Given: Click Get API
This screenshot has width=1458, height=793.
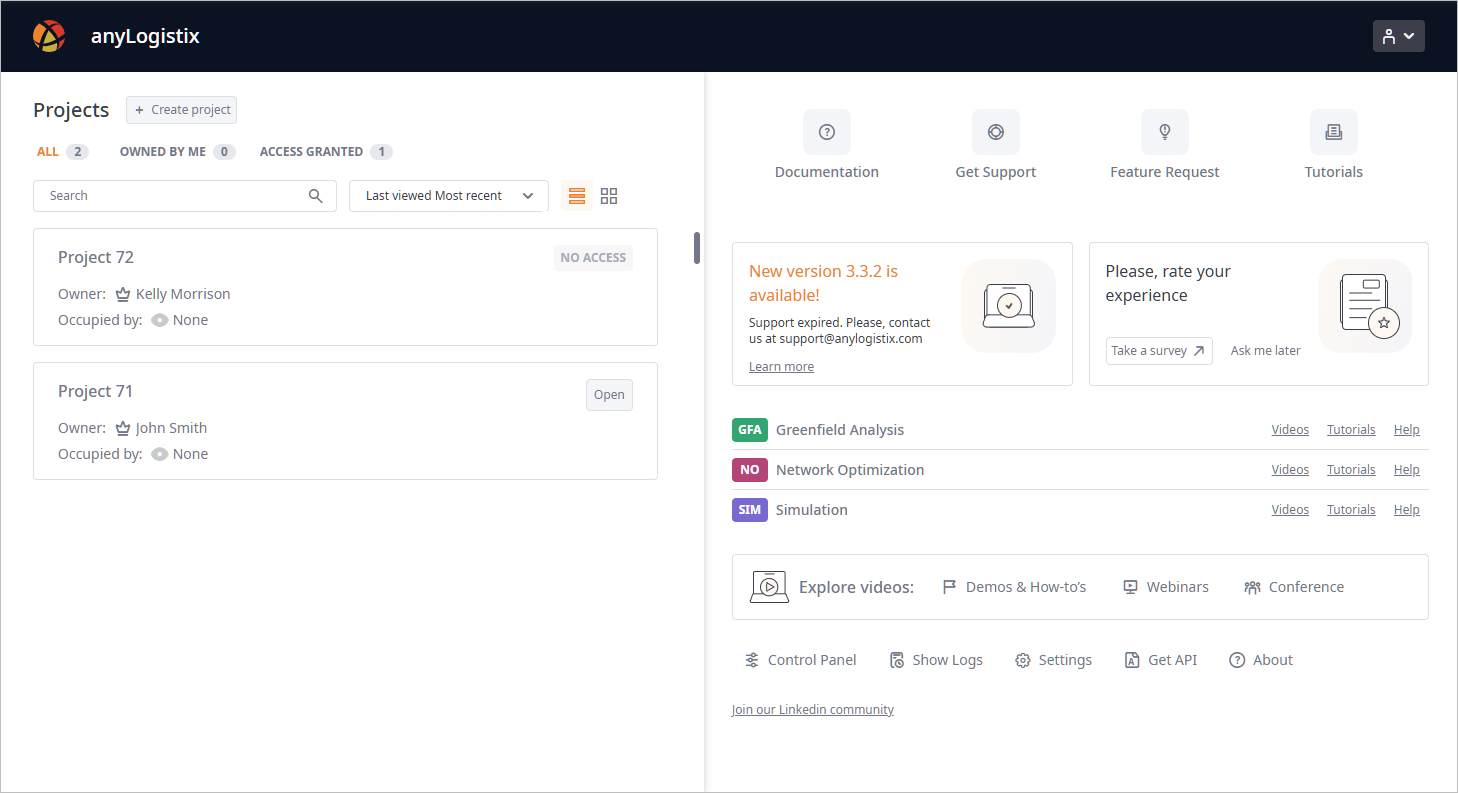Looking at the screenshot, I should click(x=1161, y=660).
